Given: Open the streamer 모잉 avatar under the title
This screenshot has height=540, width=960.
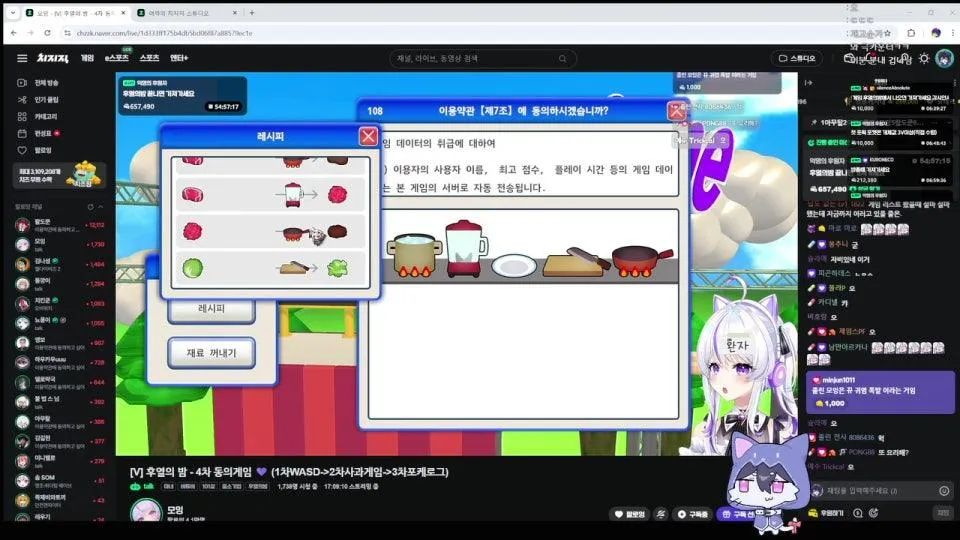Looking at the screenshot, I should (x=146, y=512).
